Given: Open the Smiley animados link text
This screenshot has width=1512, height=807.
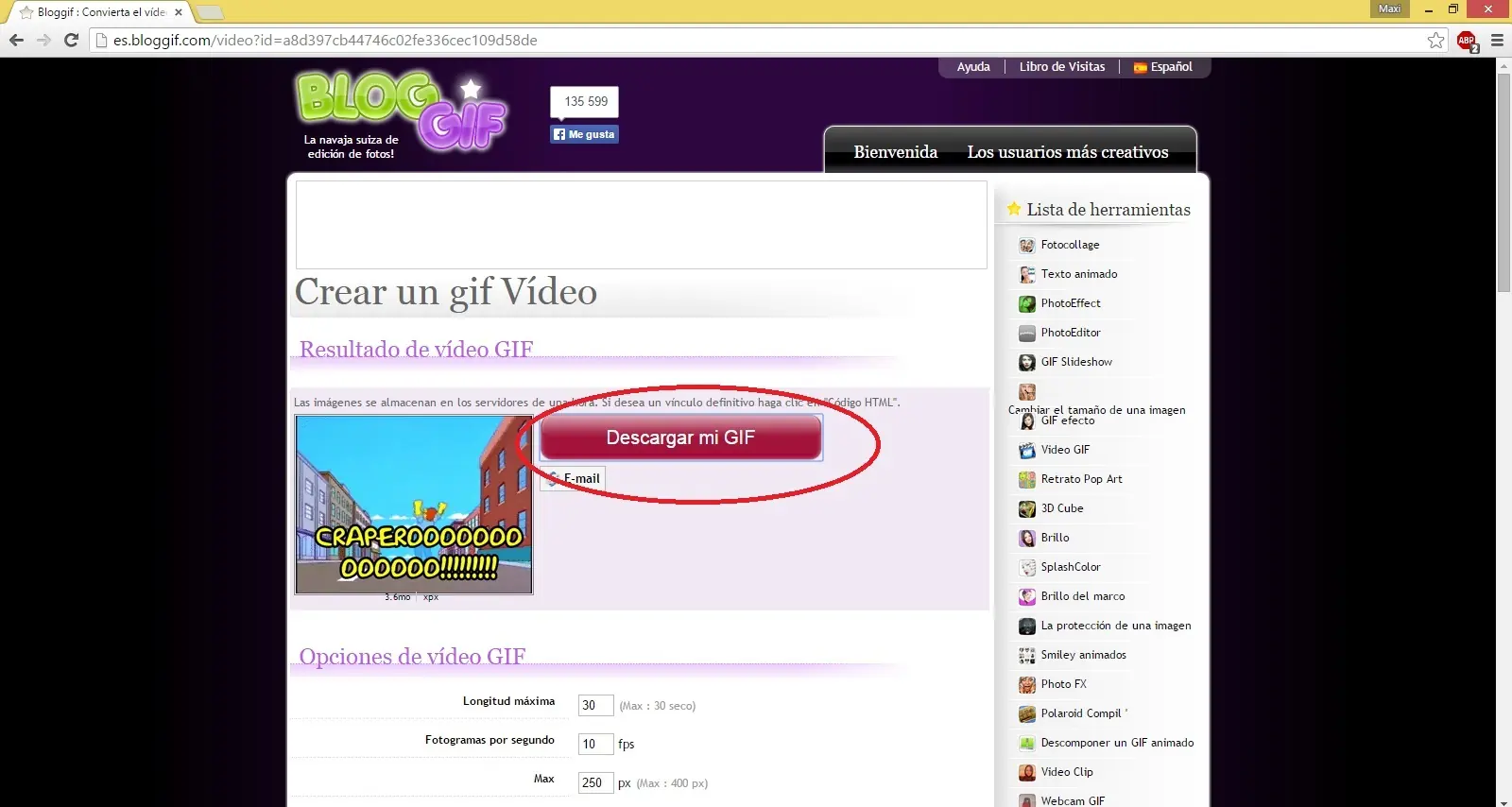Looking at the screenshot, I should coord(1083,655).
